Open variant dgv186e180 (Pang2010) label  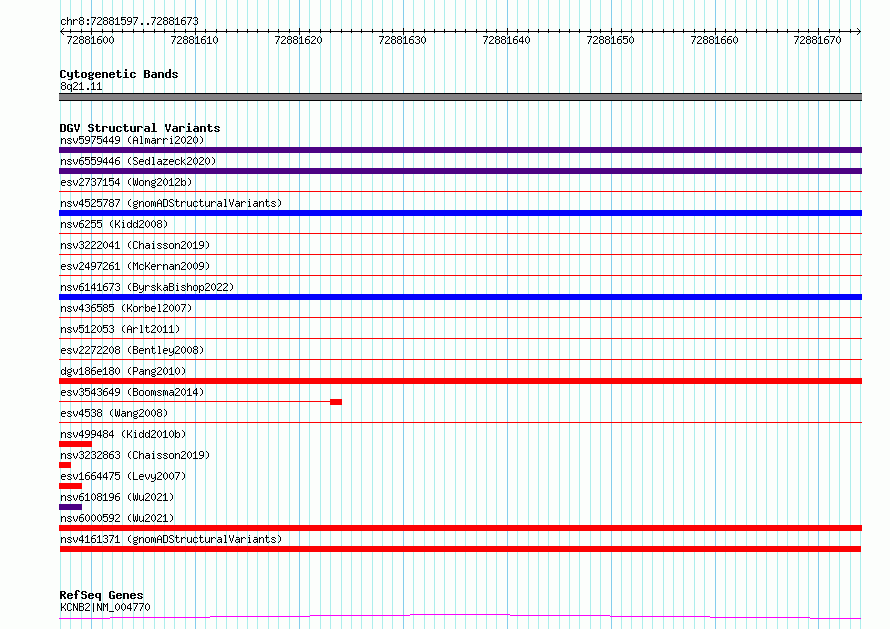point(123,371)
